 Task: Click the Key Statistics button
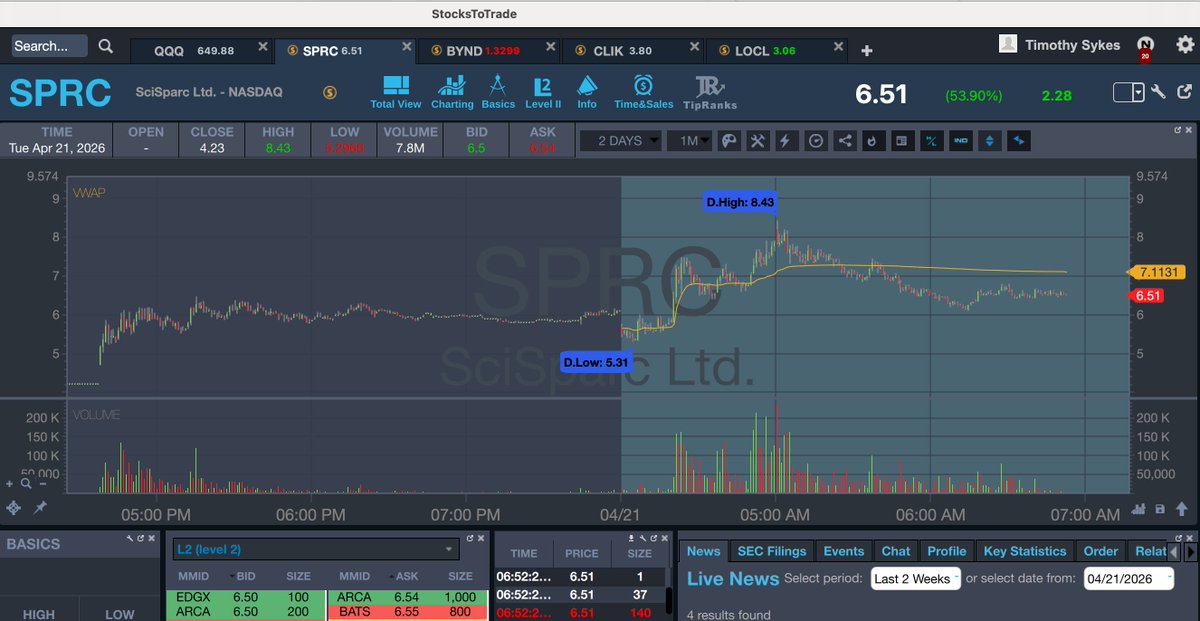pos(1024,550)
